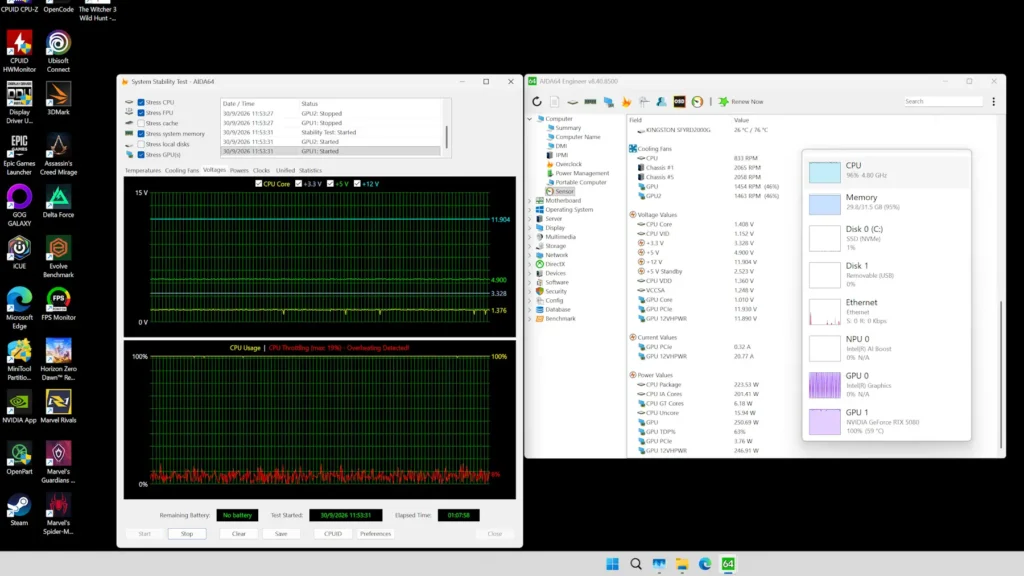This screenshot has width=1024, height=576.
Task: Click the memory module benchmark toolbar icon
Action: 590,102
